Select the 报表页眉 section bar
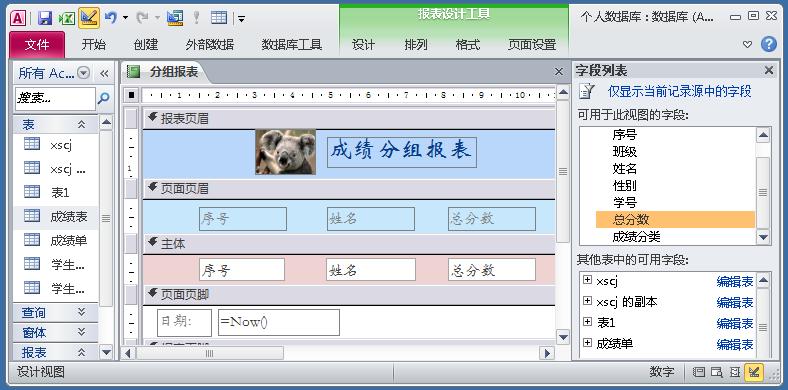 pyautogui.click(x=349, y=119)
